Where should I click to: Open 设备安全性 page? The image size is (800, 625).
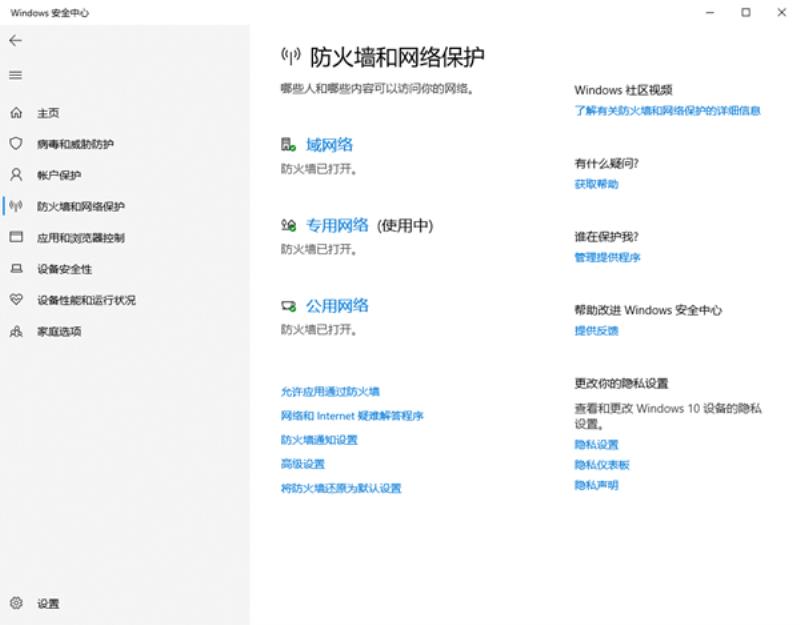64,269
